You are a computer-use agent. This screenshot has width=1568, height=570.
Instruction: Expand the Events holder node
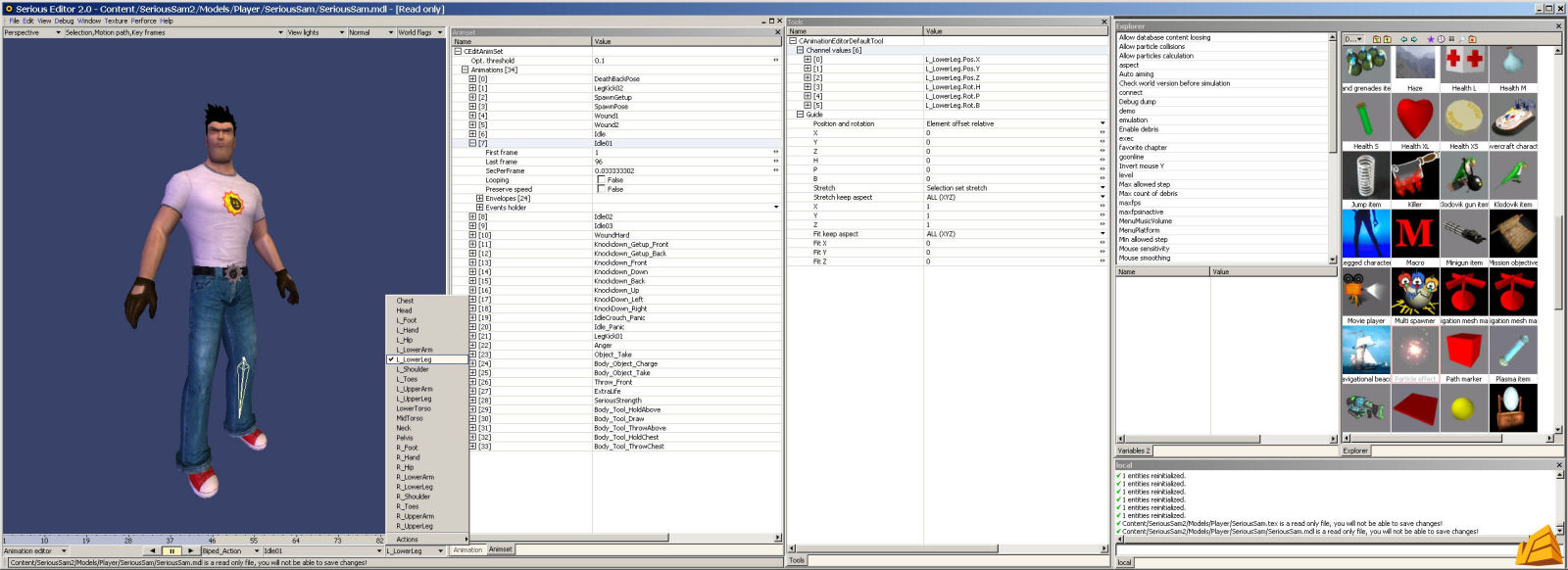pyautogui.click(x=479, y=208)
